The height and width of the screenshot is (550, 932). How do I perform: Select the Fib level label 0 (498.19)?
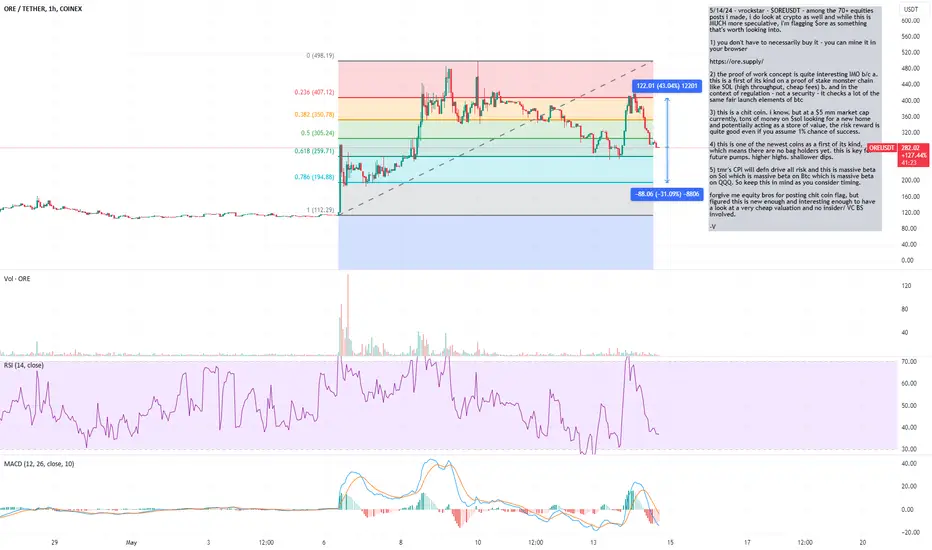(320, 56)
